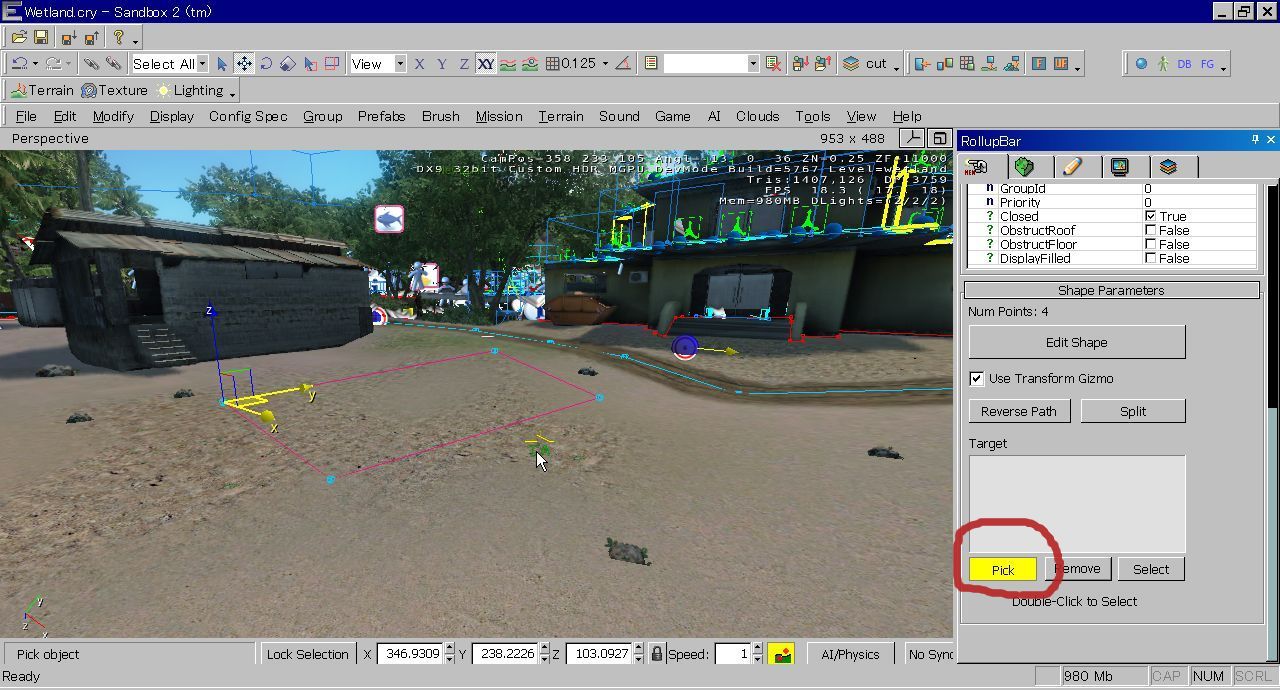Click the Undo arrow icon

click(x=19, y=63)
